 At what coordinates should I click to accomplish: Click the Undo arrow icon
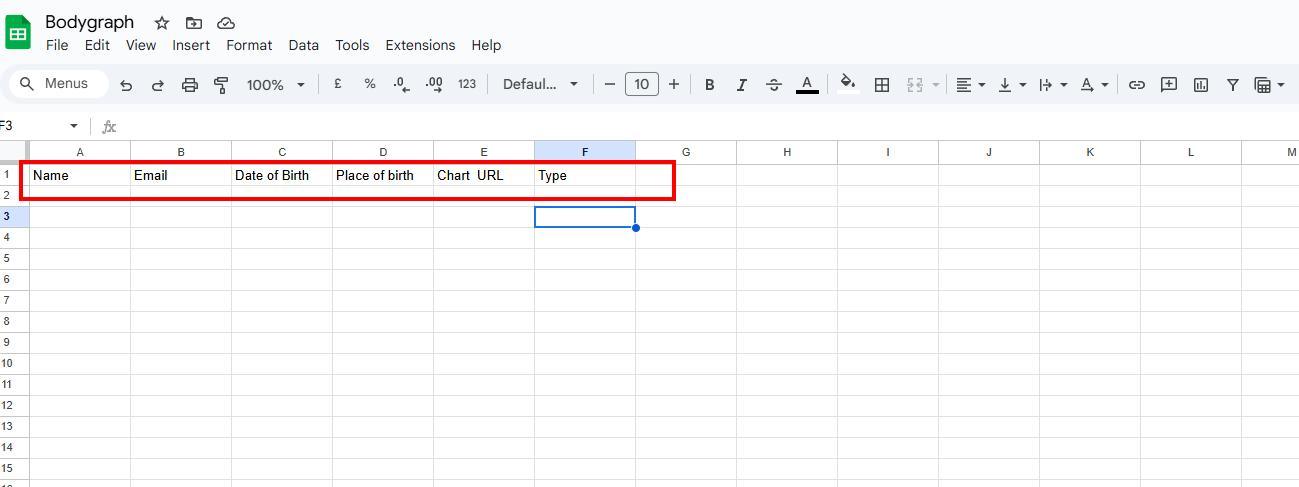click(x=126, y=85)
